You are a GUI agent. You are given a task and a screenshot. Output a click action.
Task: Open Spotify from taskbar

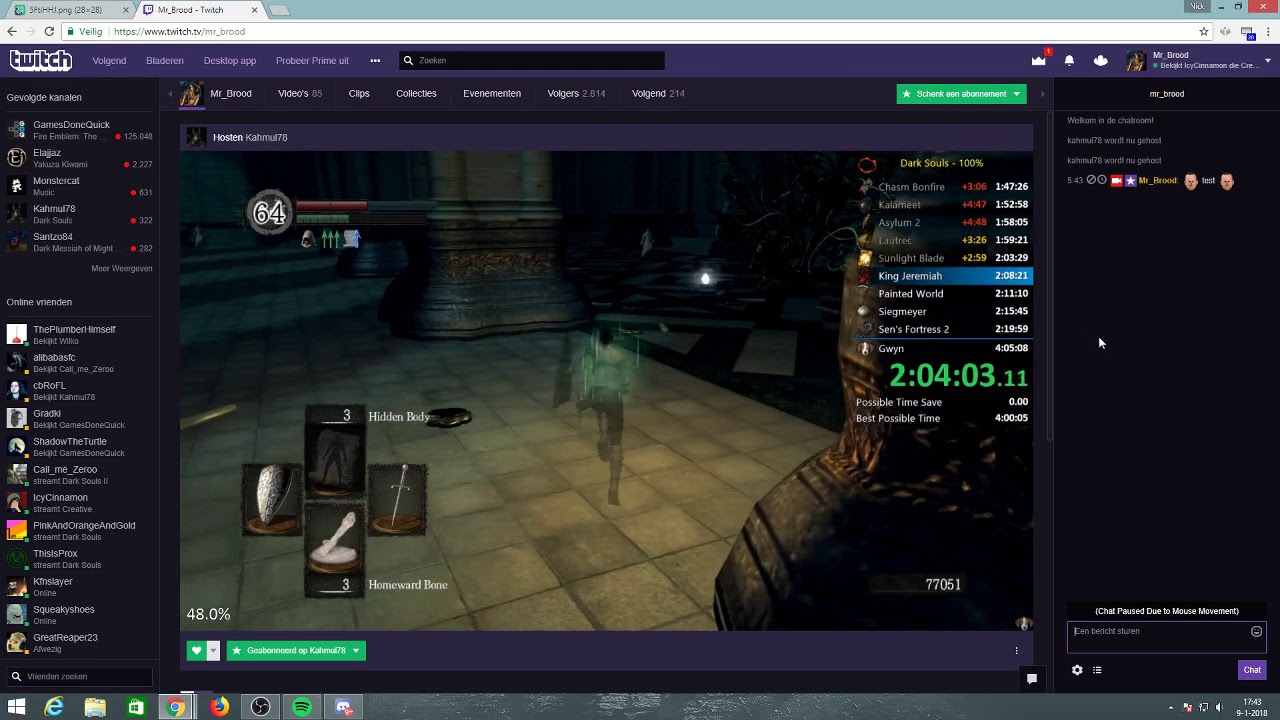click(302, 707)
